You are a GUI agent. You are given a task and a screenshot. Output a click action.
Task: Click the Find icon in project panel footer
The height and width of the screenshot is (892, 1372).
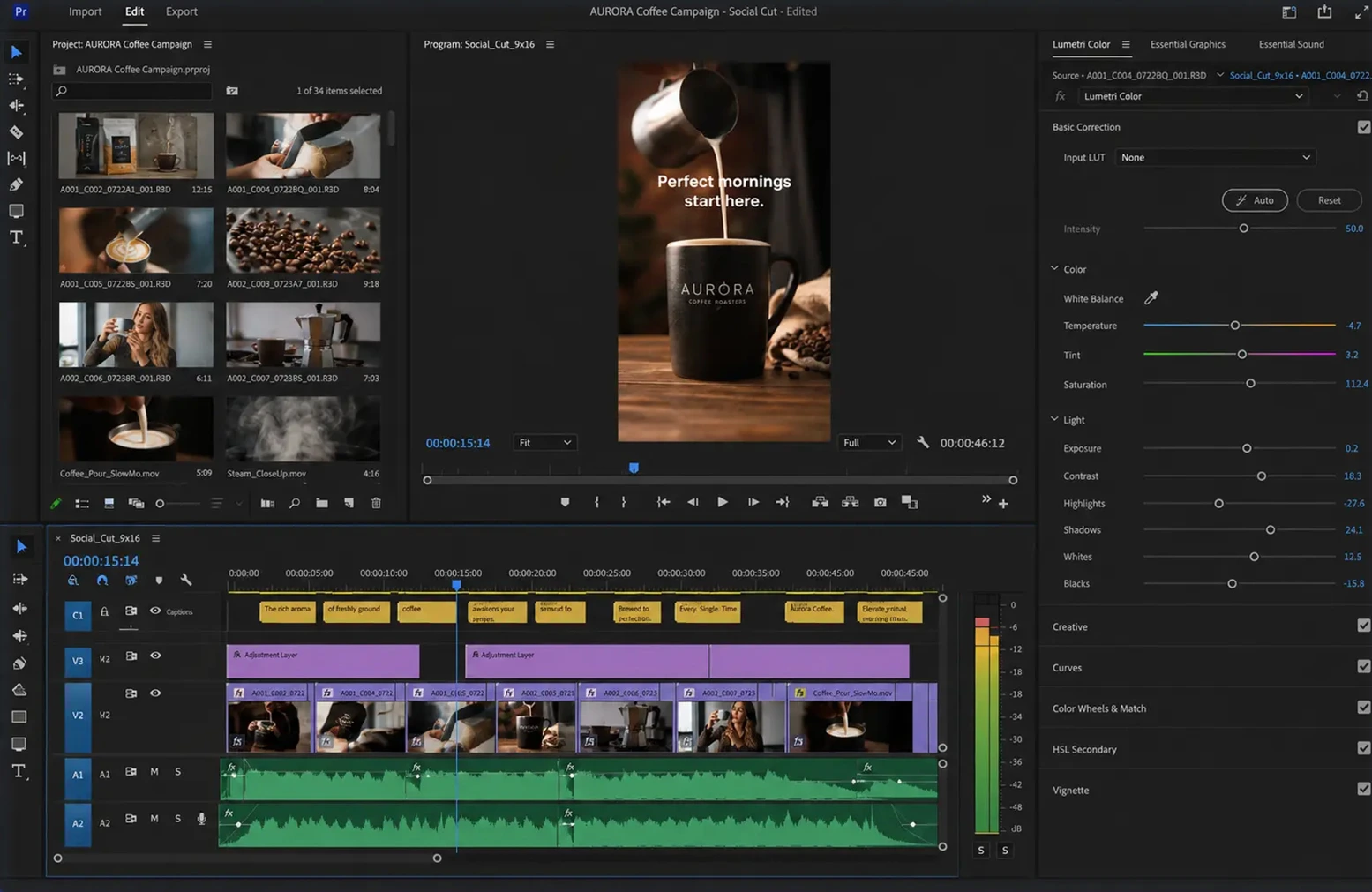(295, 503)
